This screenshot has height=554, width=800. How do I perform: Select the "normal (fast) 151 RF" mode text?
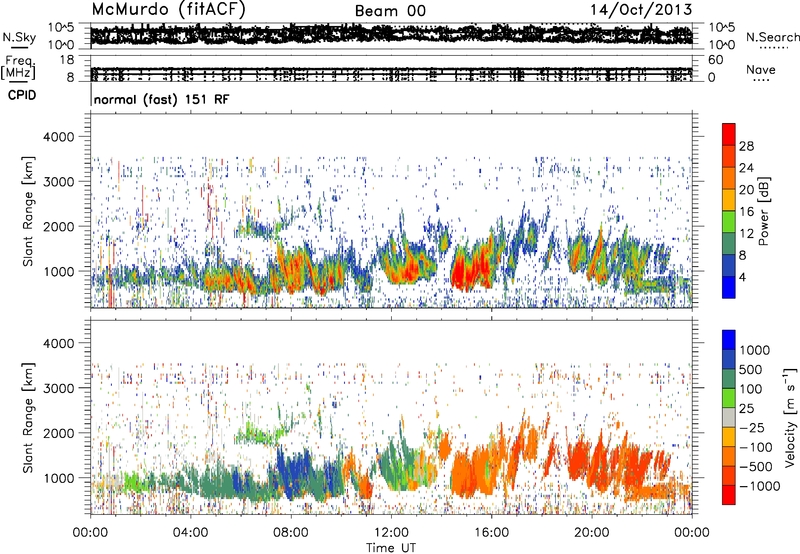coord(162,99)
